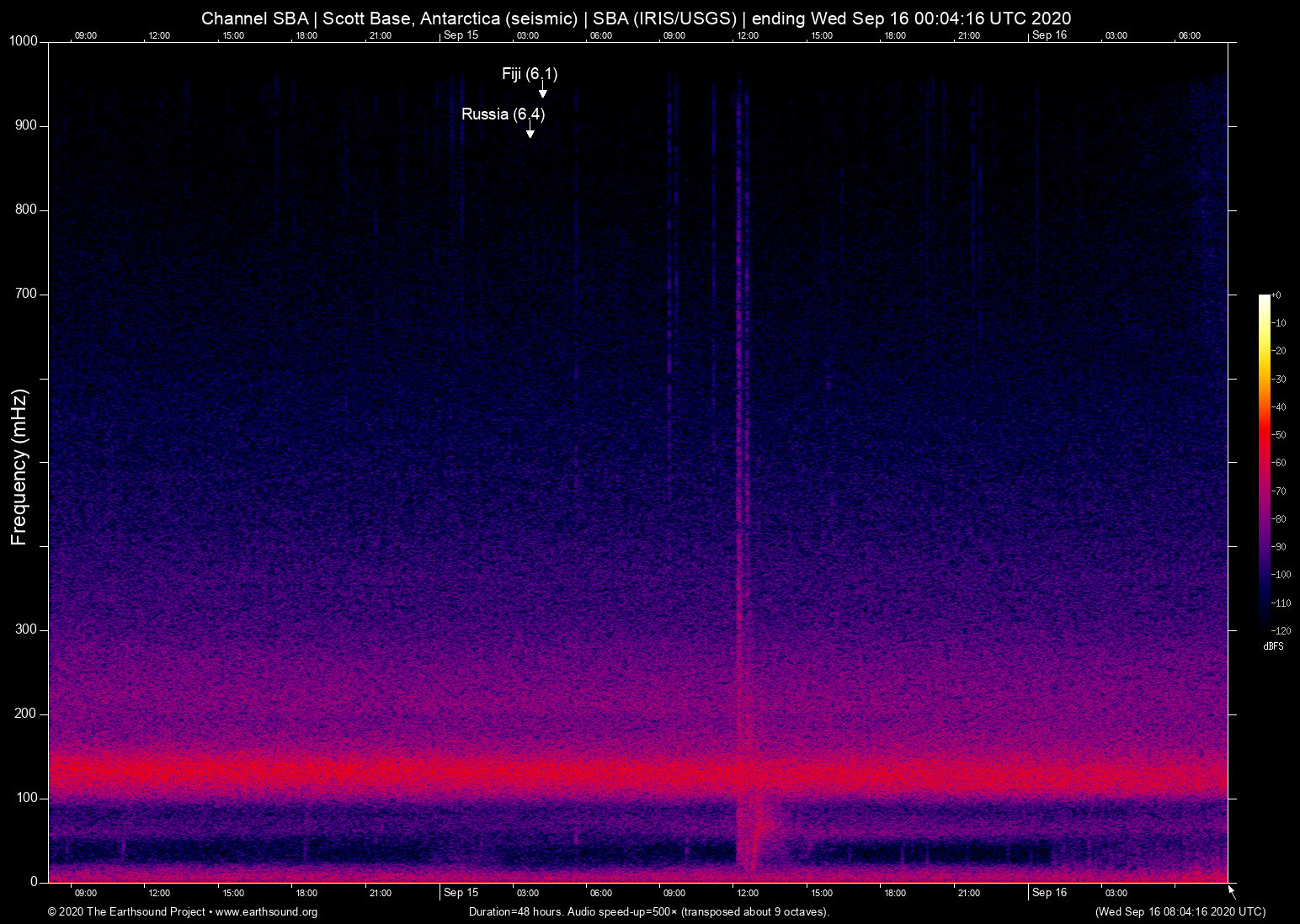The image size is (1300, 924).
Task: Click the -50 label on the color scale
Action: coord(1280,435)
